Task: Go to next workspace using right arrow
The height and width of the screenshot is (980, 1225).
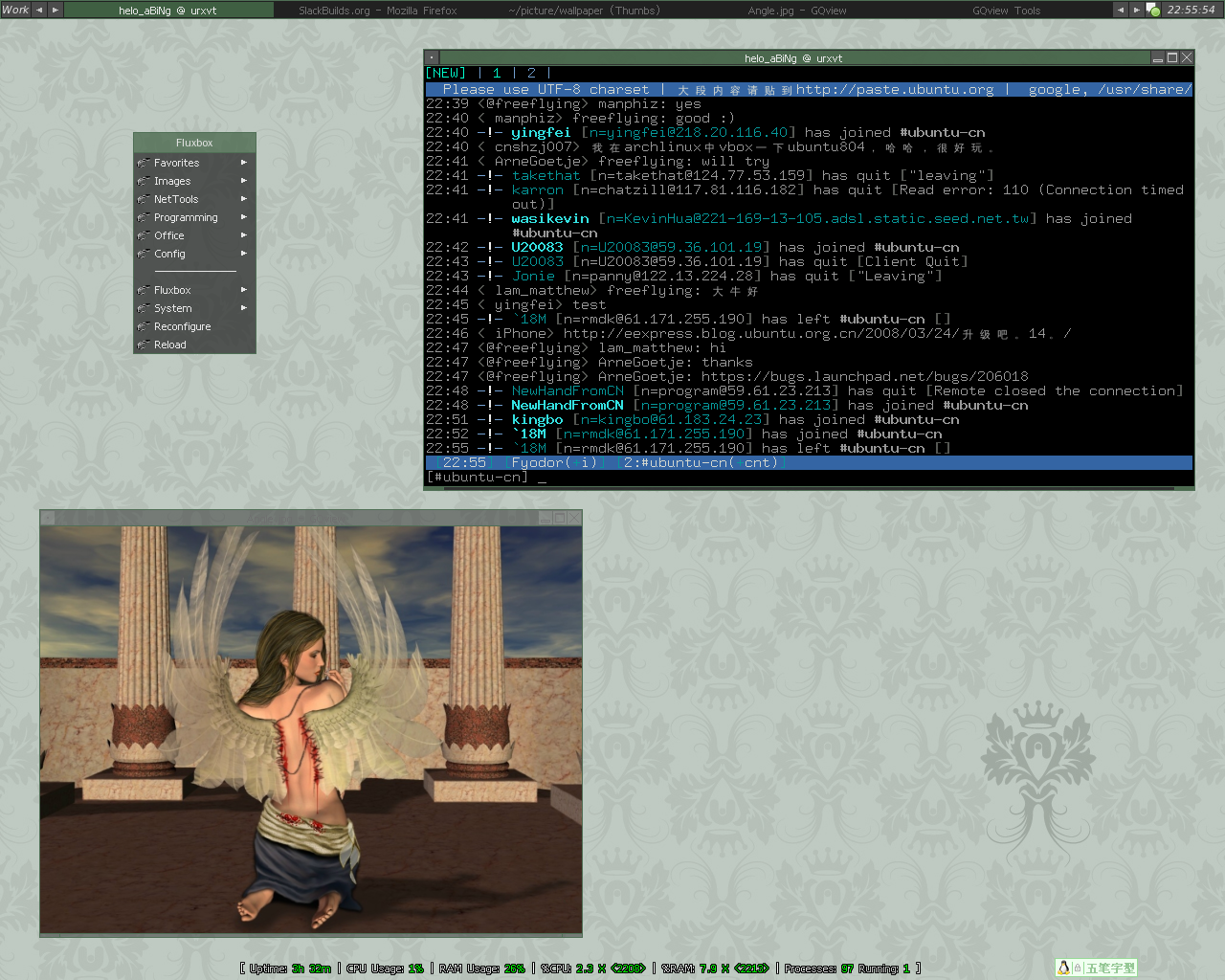Action: pos(55,10)
